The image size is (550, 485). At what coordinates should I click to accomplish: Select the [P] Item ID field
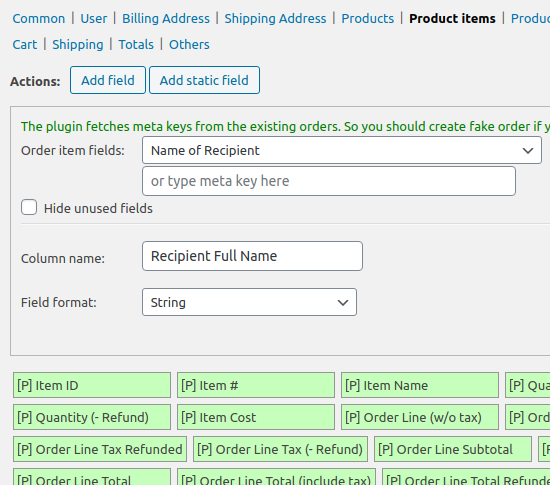(92, 385)
